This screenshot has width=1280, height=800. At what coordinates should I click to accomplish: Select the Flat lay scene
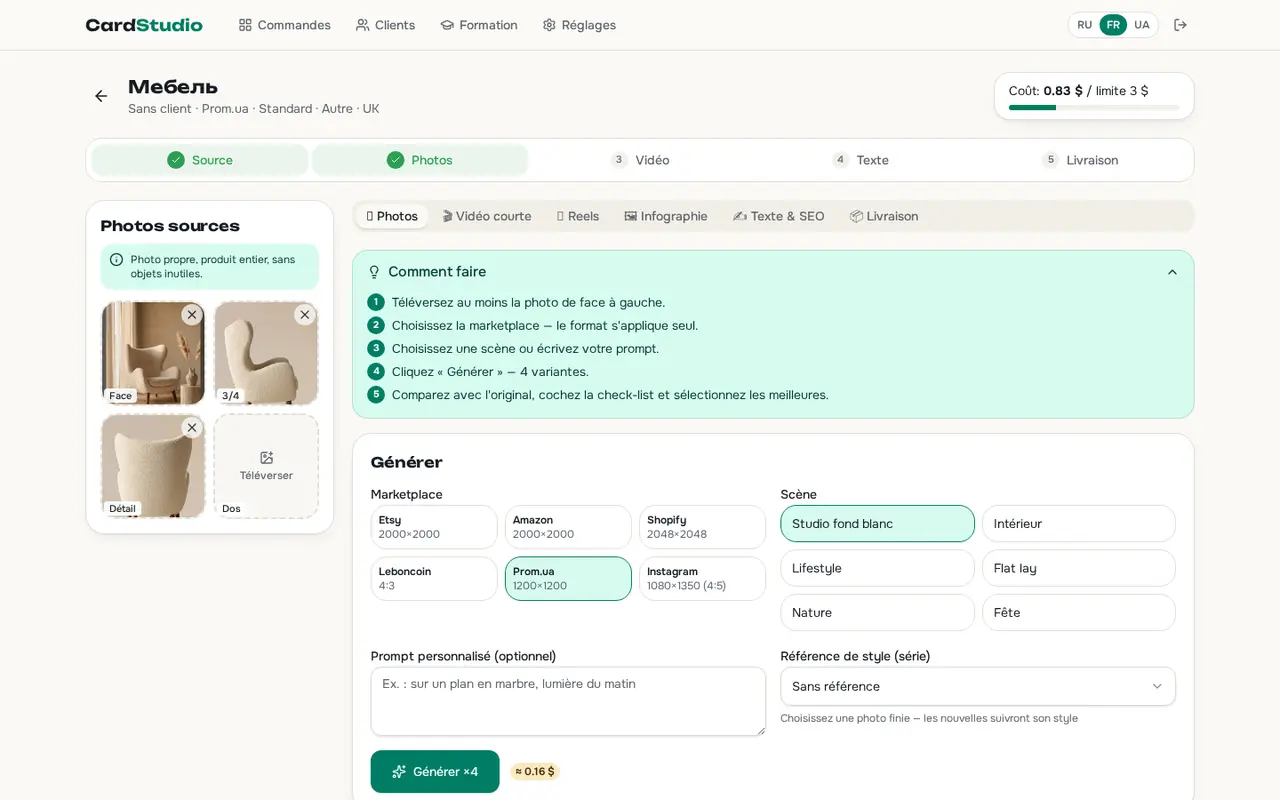click(1079, 568)
